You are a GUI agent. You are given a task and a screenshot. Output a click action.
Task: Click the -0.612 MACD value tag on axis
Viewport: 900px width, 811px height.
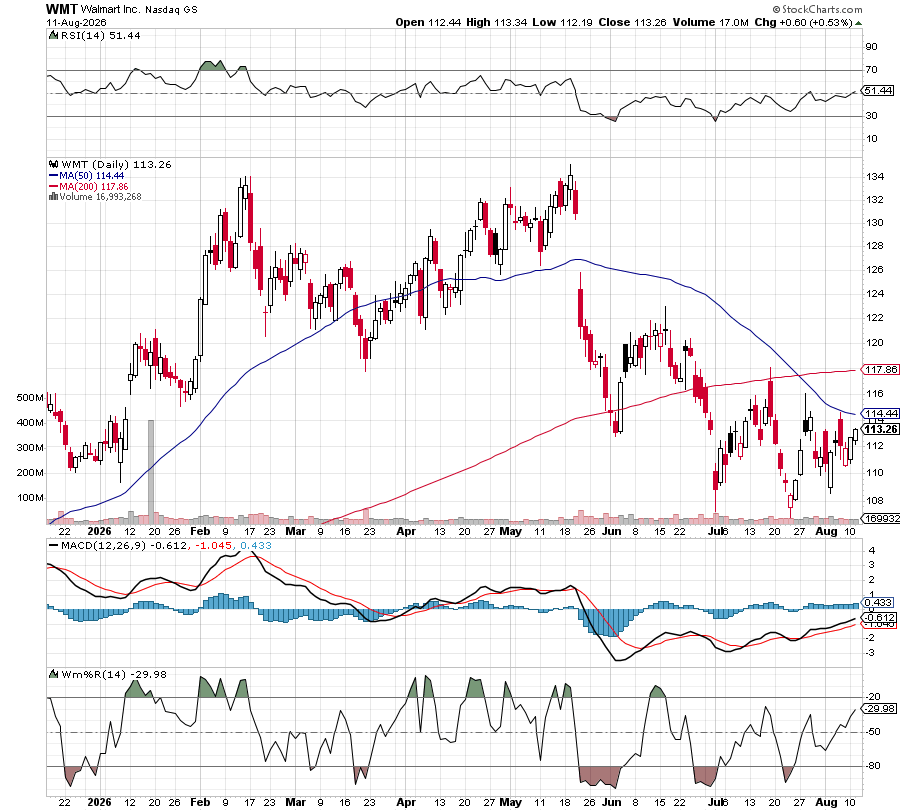[x=879, y=617]
